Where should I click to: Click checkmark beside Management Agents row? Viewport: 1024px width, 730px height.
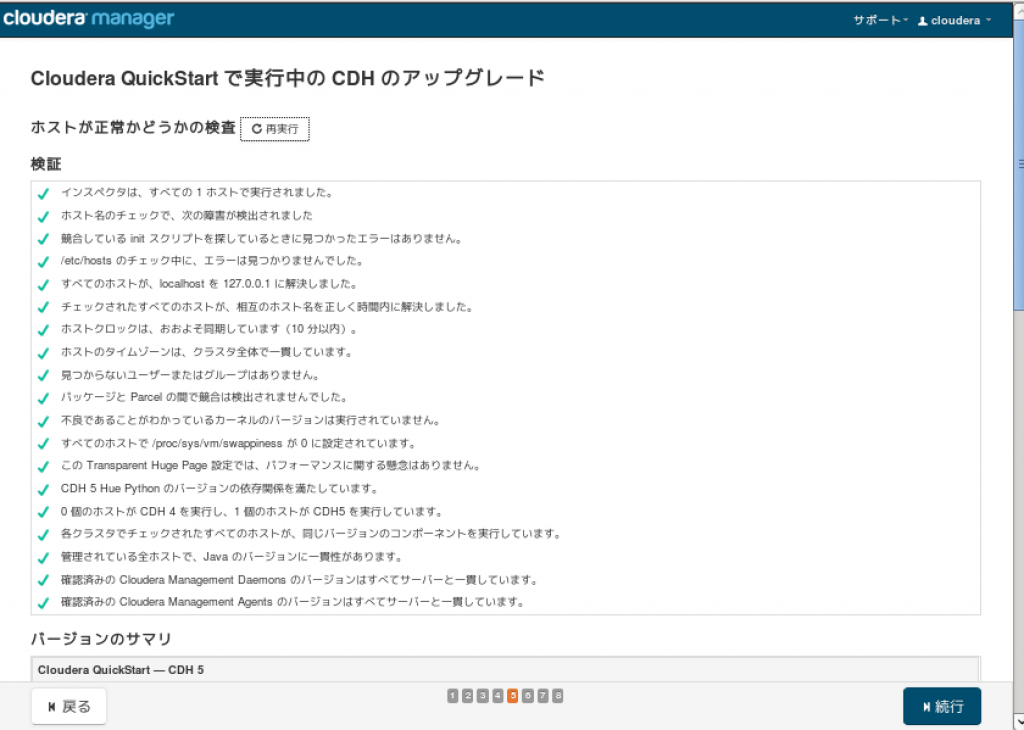(x=43, y=603)
